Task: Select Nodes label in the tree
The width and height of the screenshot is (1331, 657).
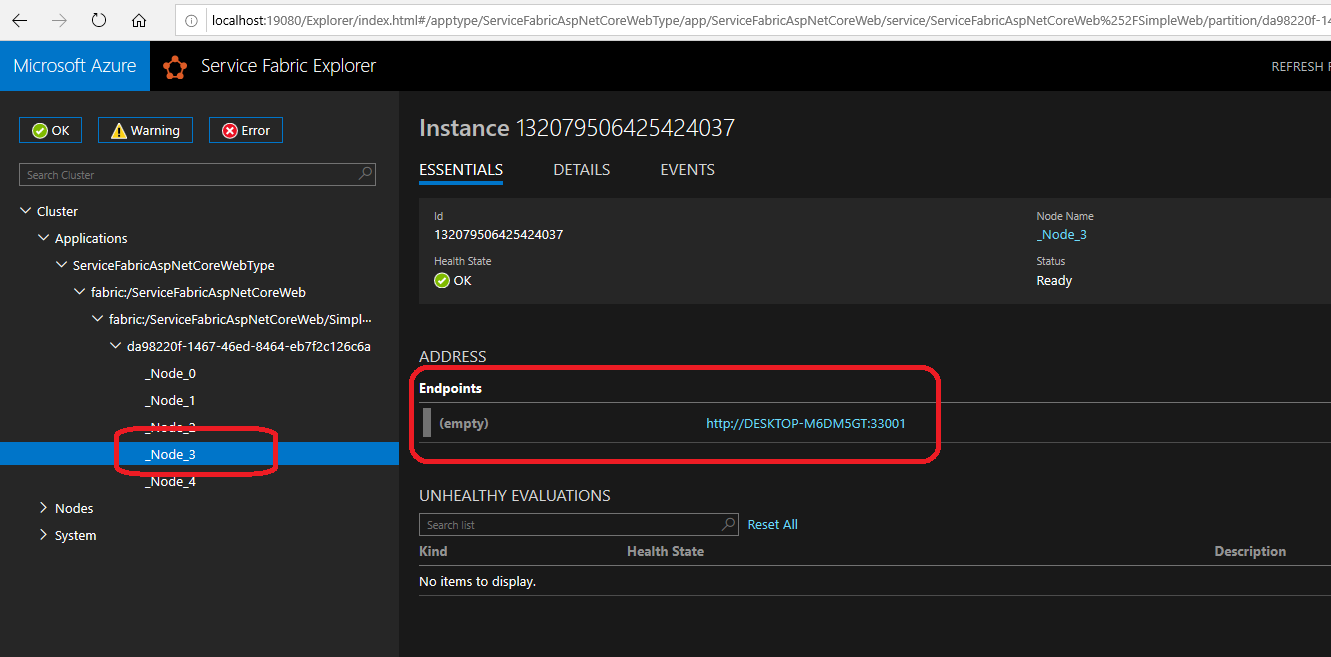Action: pyautogui.click(x=74, y=508)
